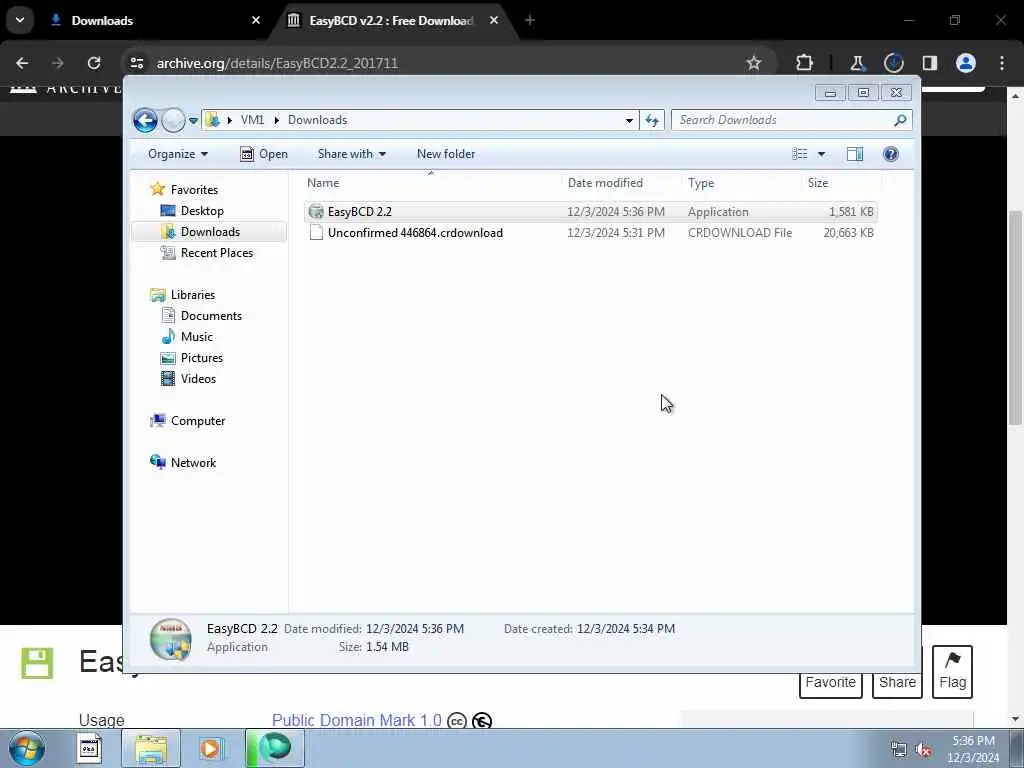This screenshot has height=768, width=1024.
Task: Open Desktop in navigation pane
Action: point(192,211)
